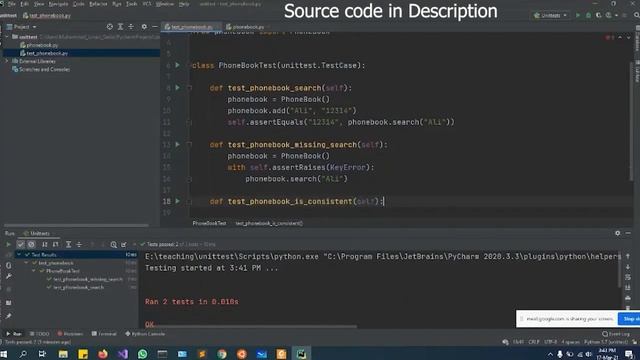Select test_phonebook_missing_search result row

(87, 279)
